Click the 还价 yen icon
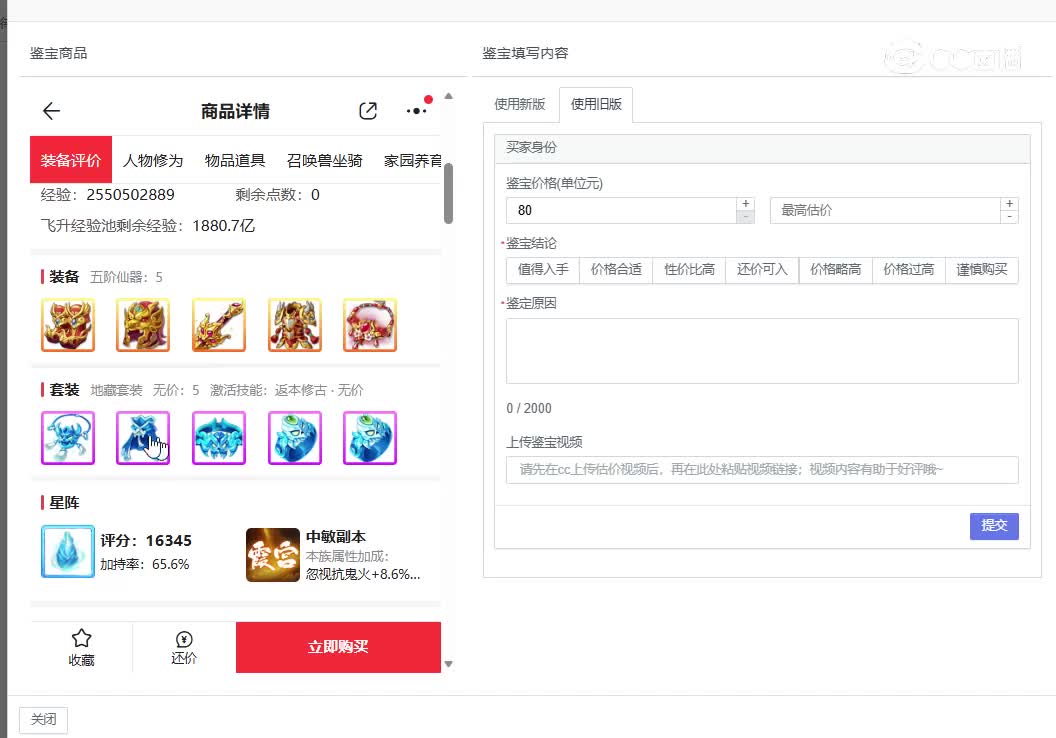 coord(184,639)
